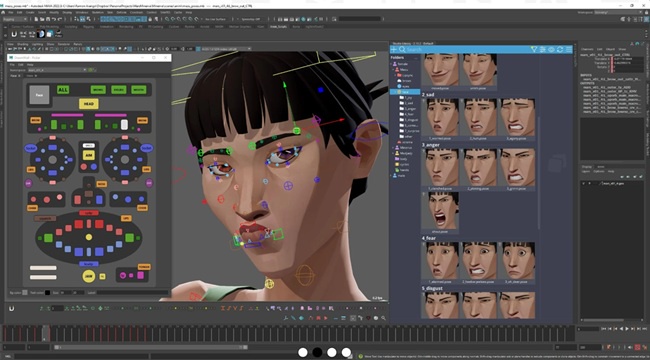Image resolution: width=650 pixels, height=360 pixels.
Task: Toggle the V visibility box of the display layer
Action: [584, 183]
